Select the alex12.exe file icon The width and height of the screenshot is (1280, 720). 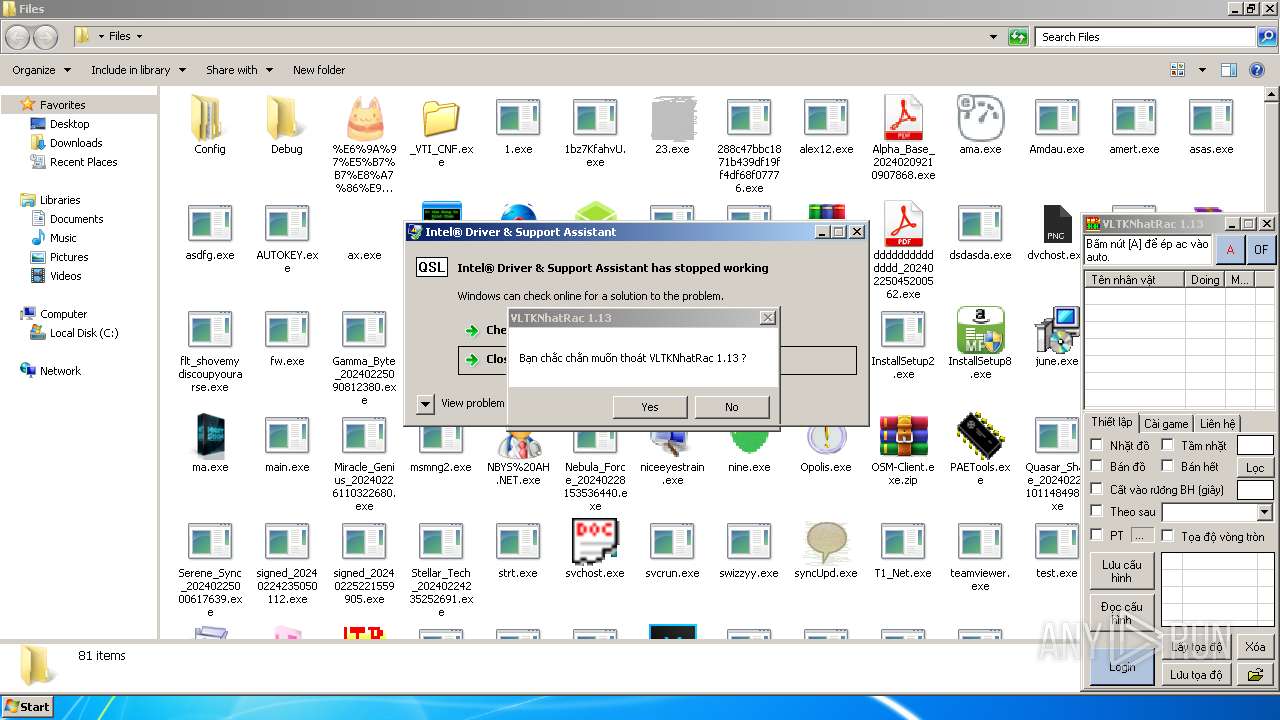pyautogui.click(x=826, y=118)
